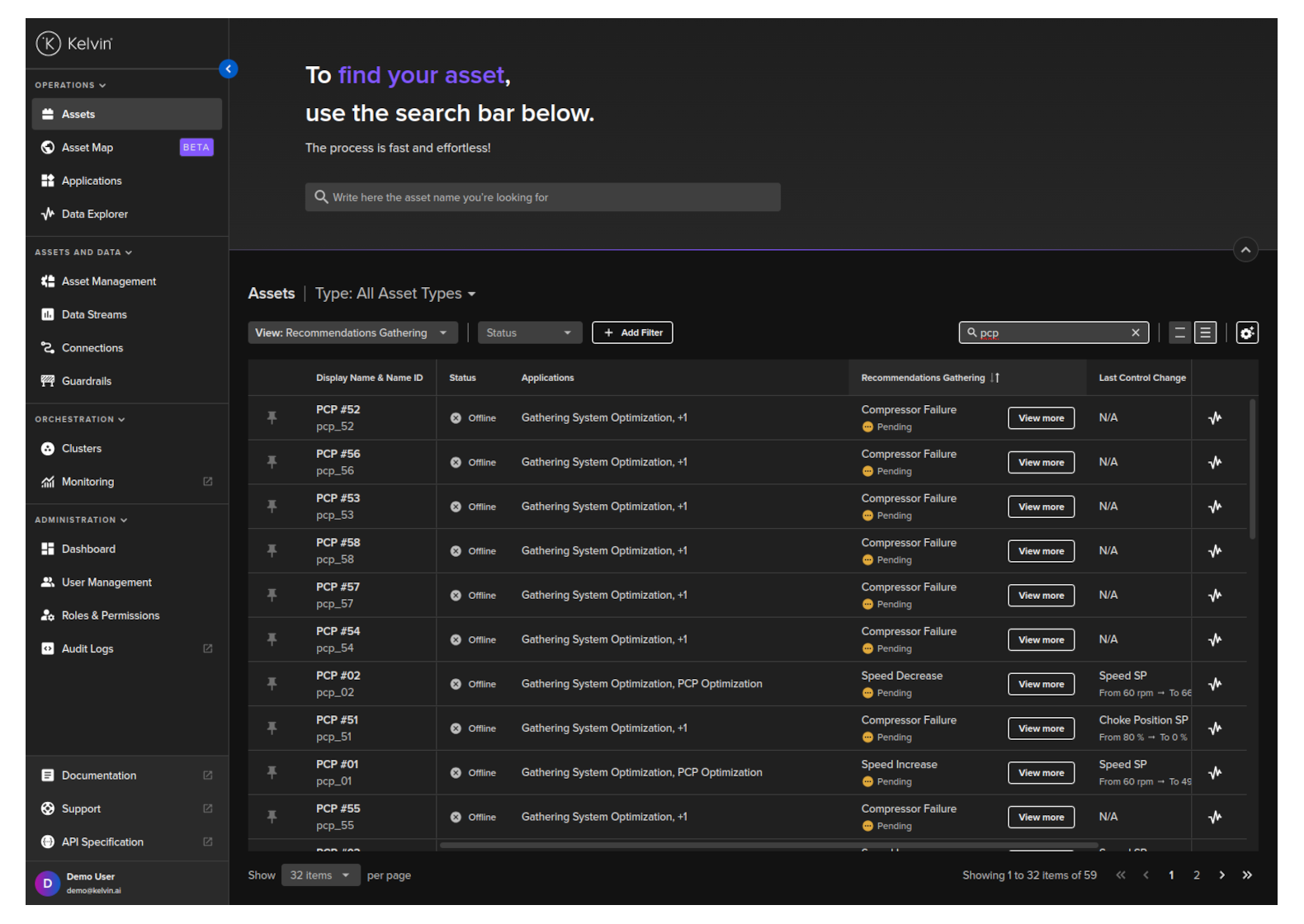The image size is (1304, 924).
Task: Click the Add Filter button
Action: pyautogui.click(x=632, y=333)
